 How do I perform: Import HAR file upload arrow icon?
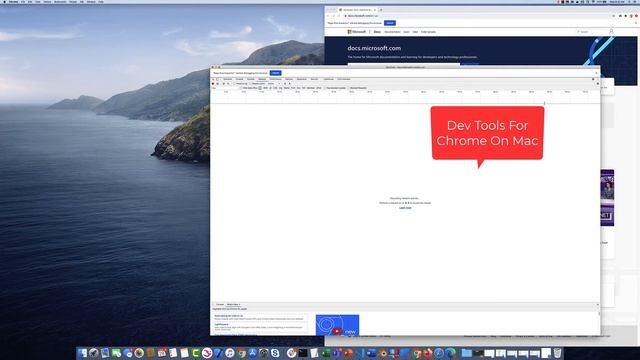click(285, 84)
